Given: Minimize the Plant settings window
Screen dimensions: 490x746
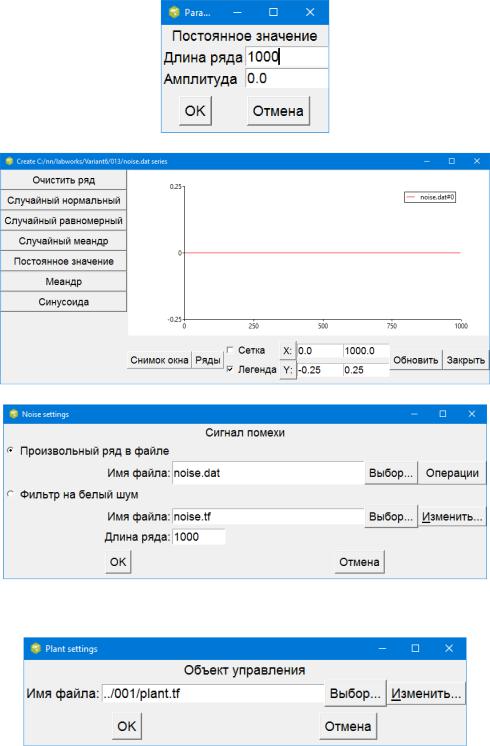Looking at the screenshot, I should [382, 648].
